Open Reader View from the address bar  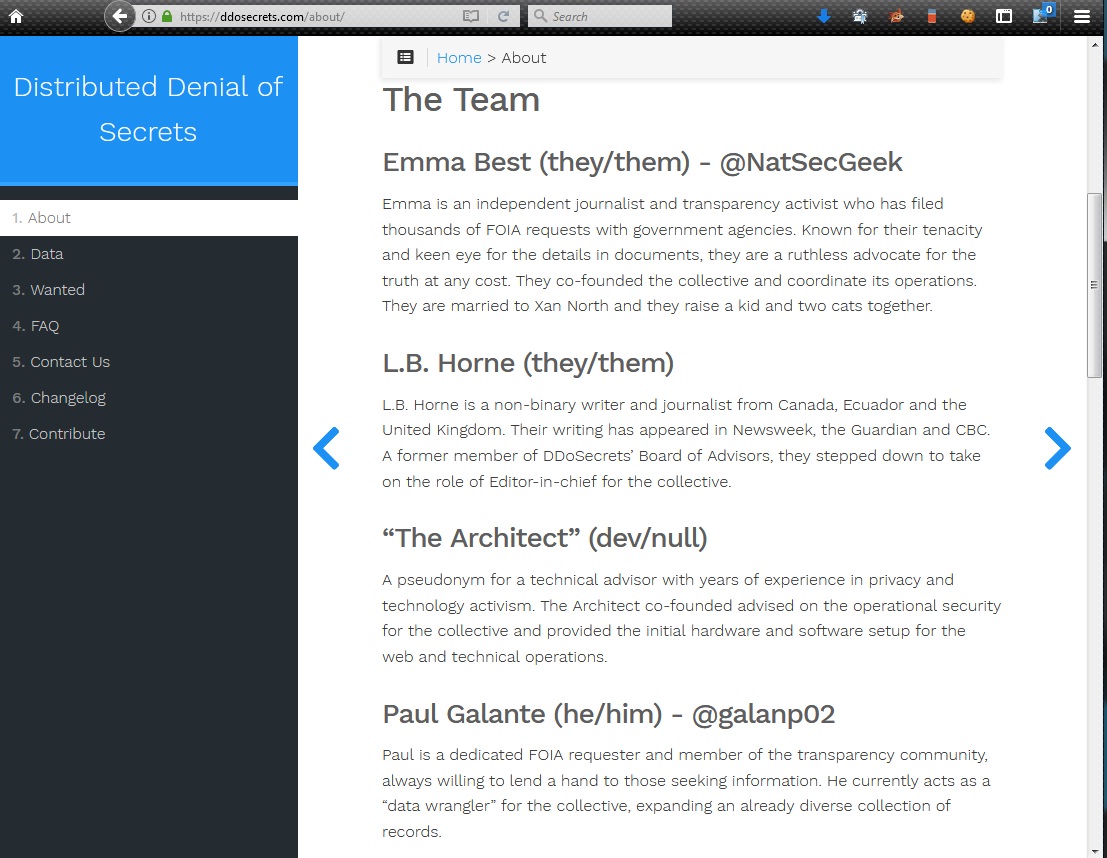click(x=471, y=16)
